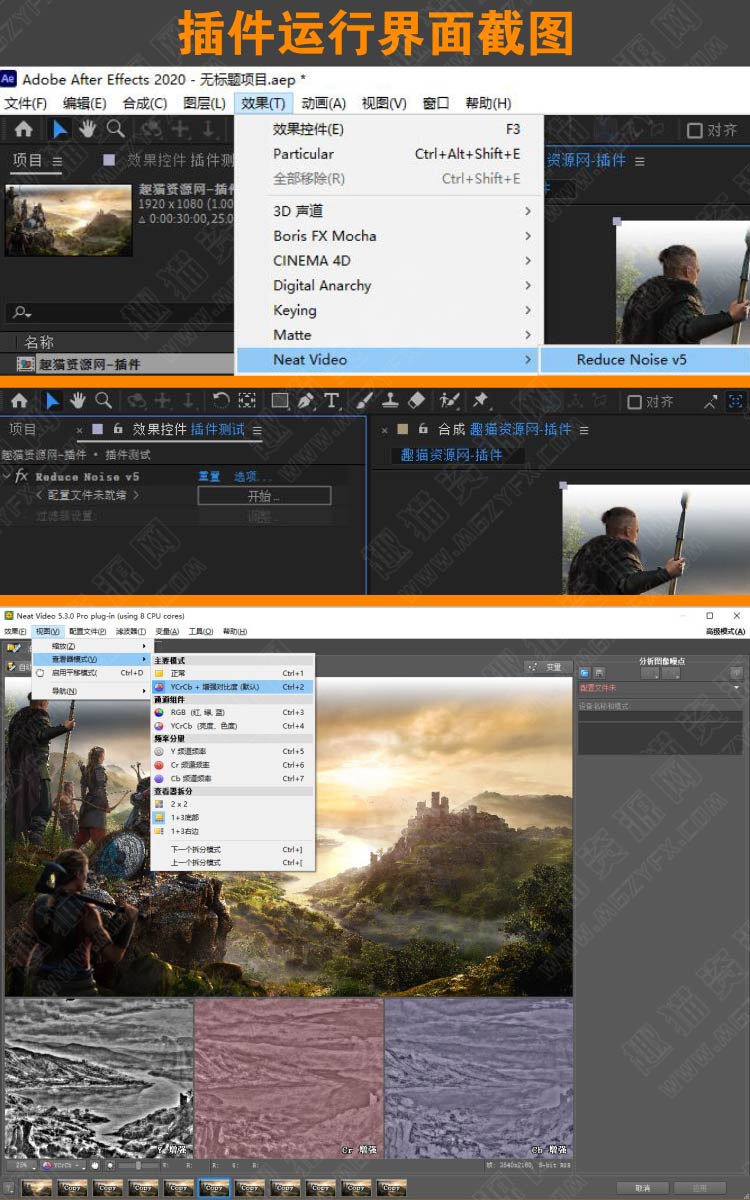This screenshot has width=750, height=1200.
Task: Expand the Boris FX Mocha submenu
Action: click(x=389, y=236)
